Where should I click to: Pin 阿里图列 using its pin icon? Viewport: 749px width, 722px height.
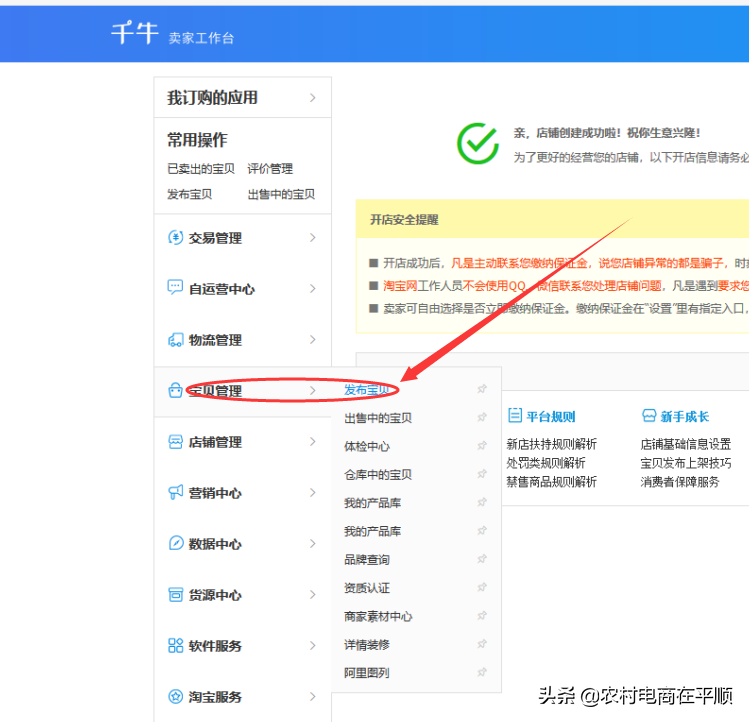coord(482,672)
